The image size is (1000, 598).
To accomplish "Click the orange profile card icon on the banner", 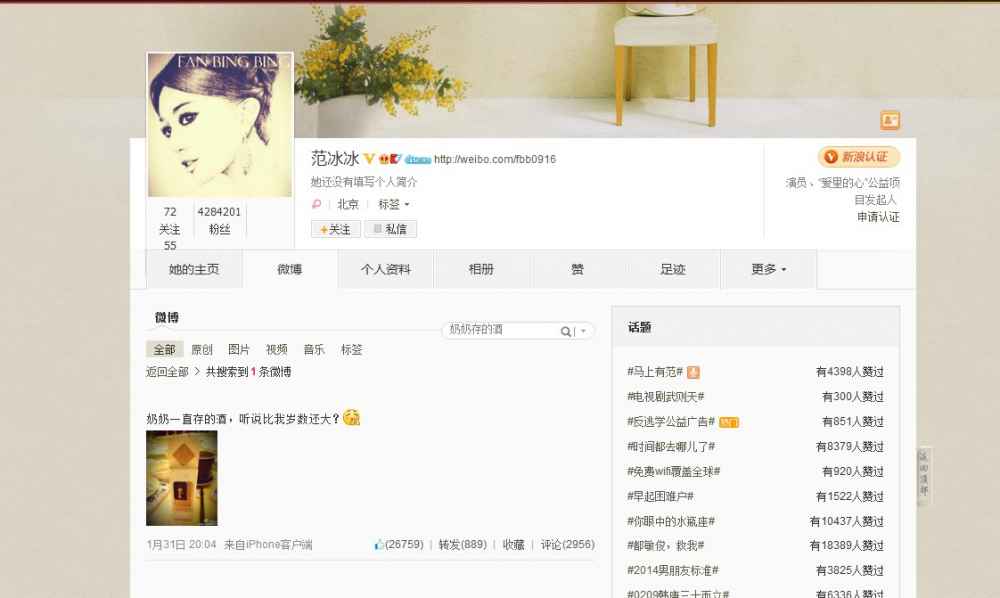I will tap(890, 120).
